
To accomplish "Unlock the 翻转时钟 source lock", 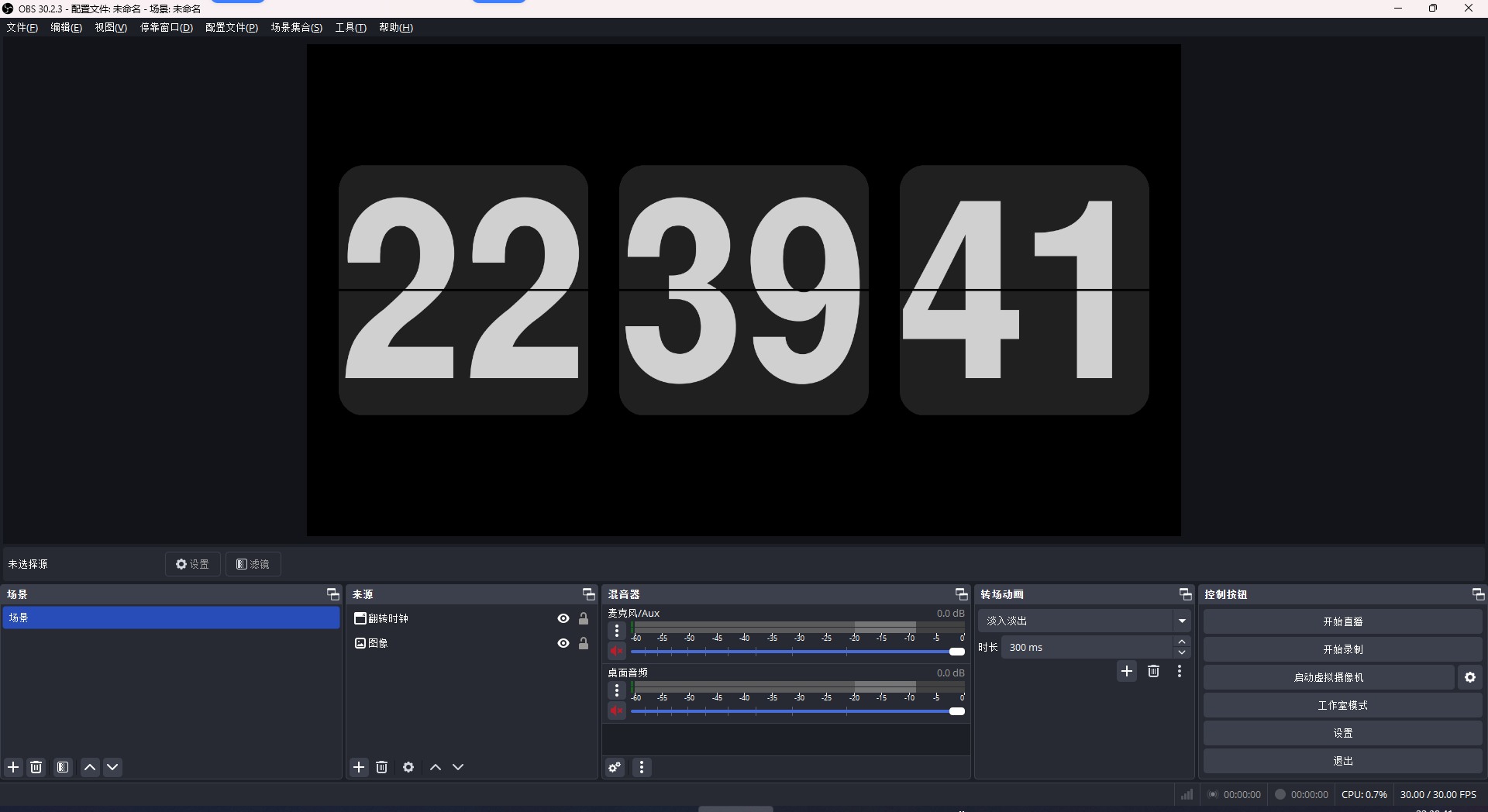I will coord(584,618).
